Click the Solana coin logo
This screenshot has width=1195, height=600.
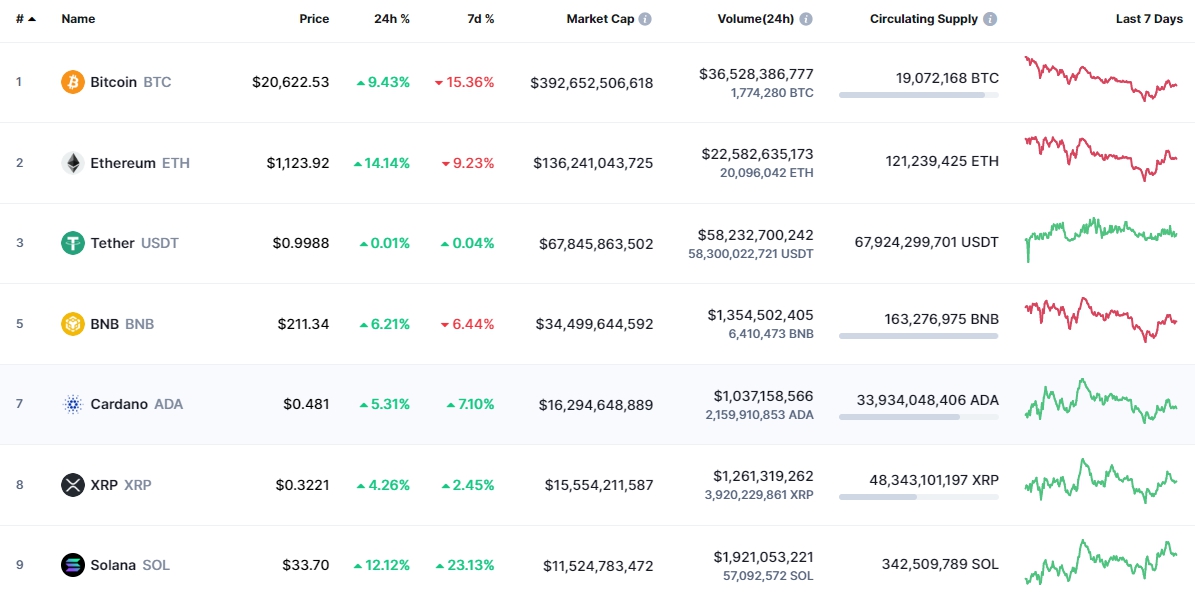[x=72, y=565]
